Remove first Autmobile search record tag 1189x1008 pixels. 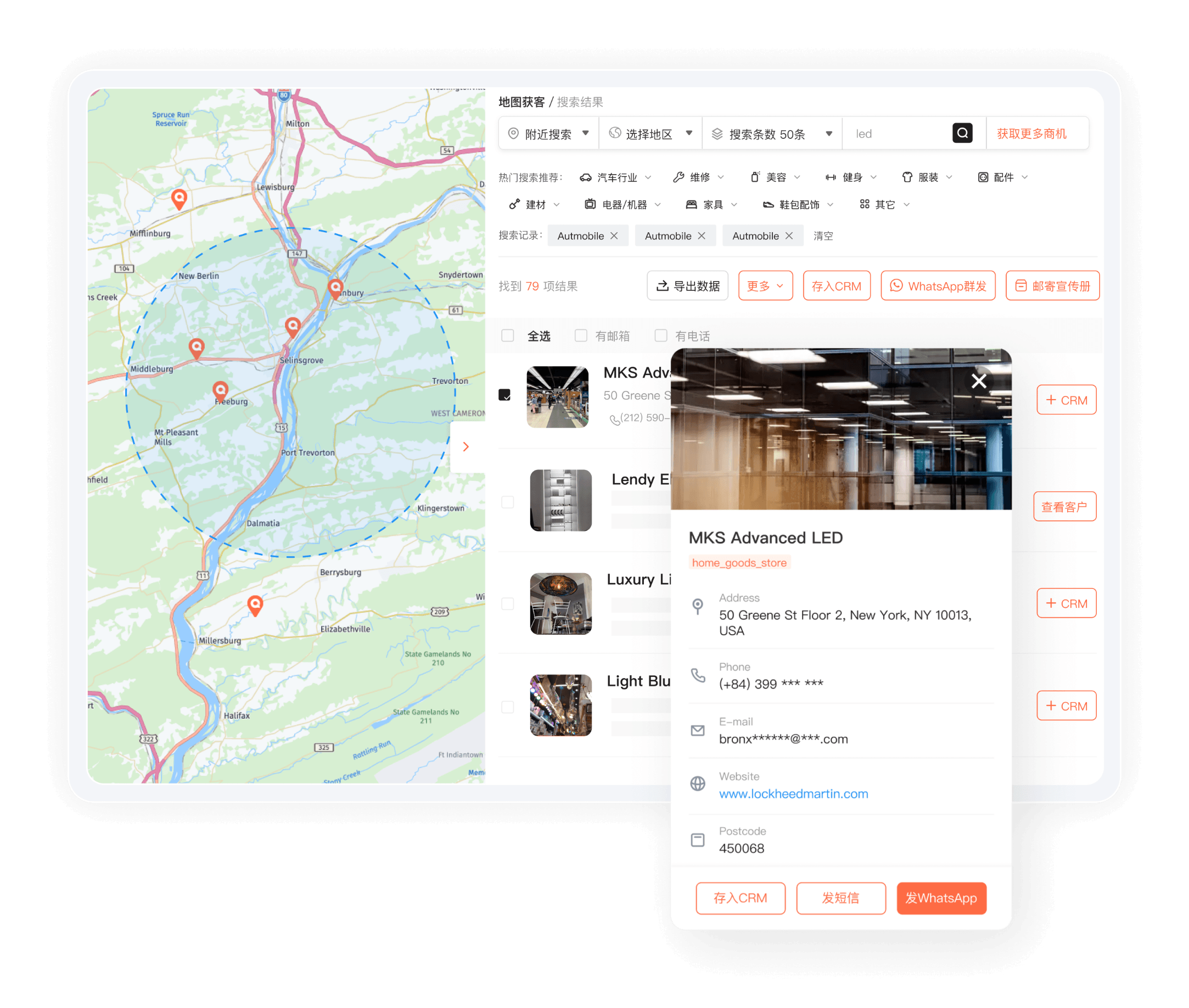(614, 236)
